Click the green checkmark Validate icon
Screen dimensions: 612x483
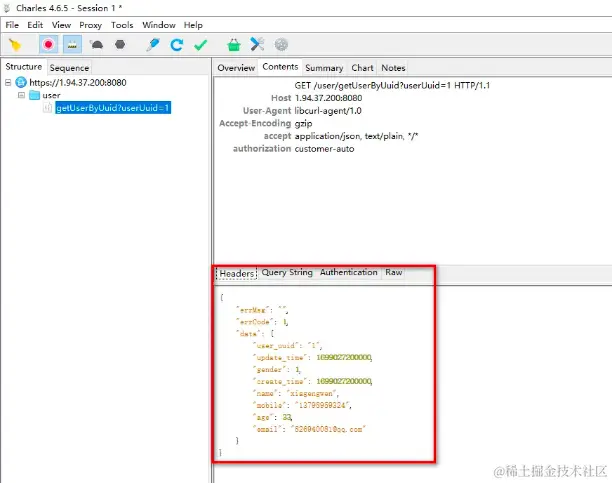(x=201, y=45)
